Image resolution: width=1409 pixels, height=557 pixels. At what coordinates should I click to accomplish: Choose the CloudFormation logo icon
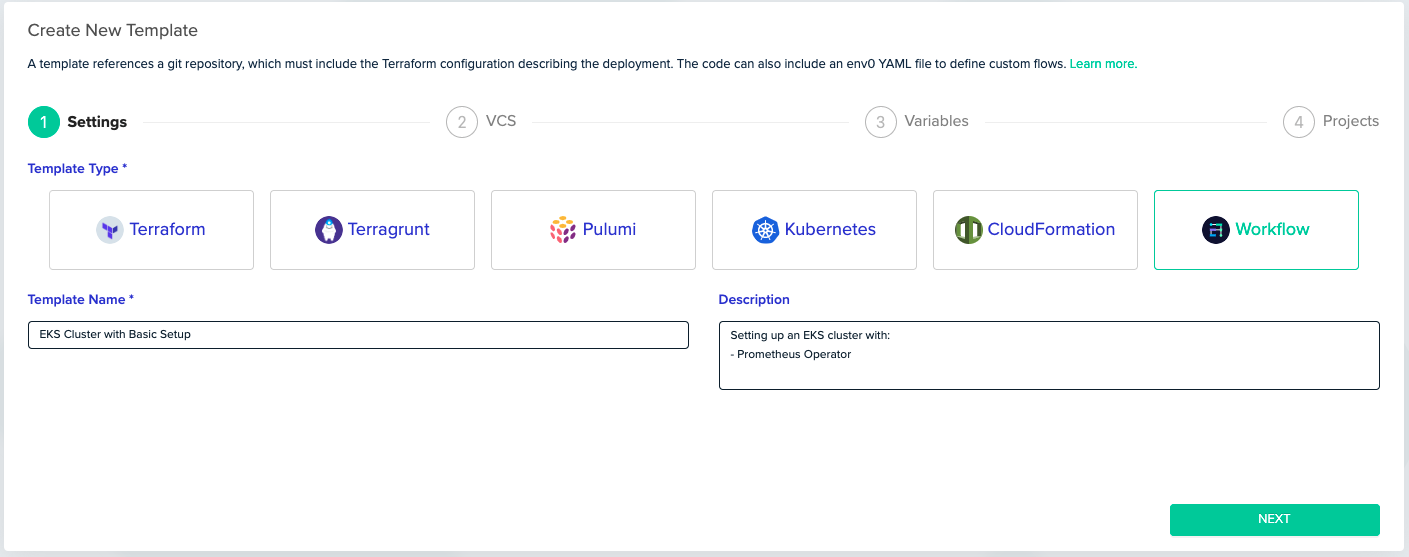[968, 230]
